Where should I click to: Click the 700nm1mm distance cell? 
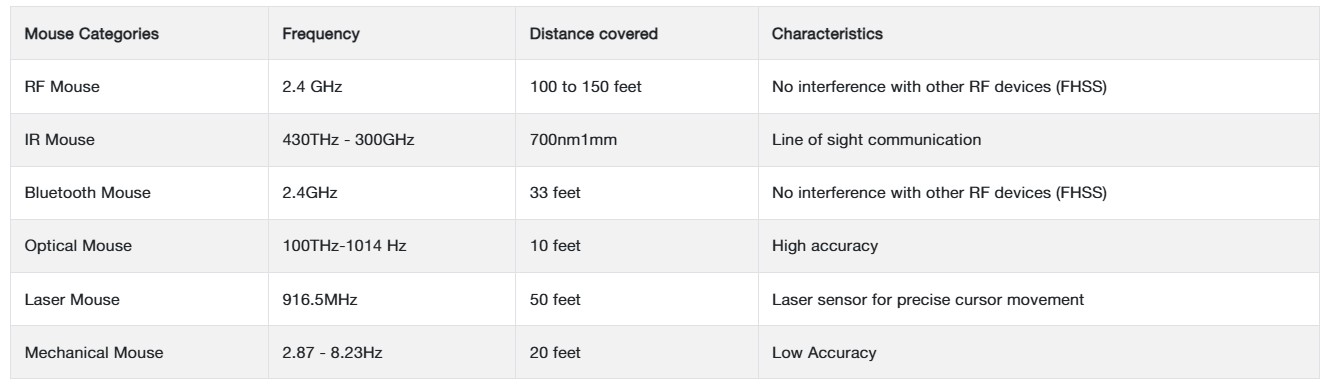click(x=636, y=140)
